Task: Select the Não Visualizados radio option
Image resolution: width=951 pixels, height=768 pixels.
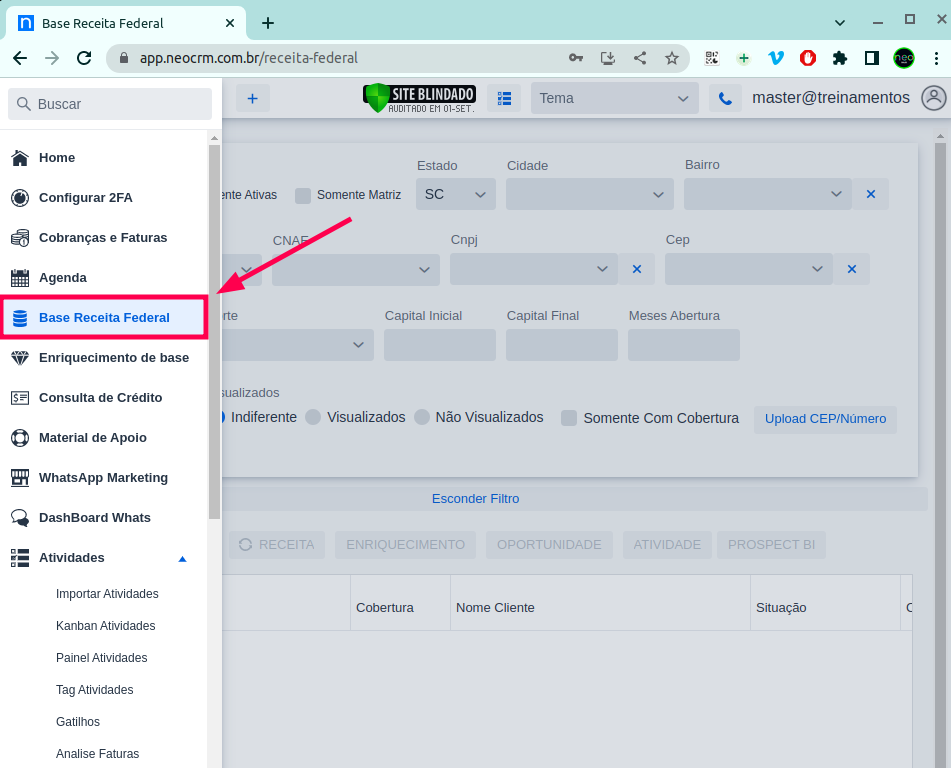Action: point(422,417)
